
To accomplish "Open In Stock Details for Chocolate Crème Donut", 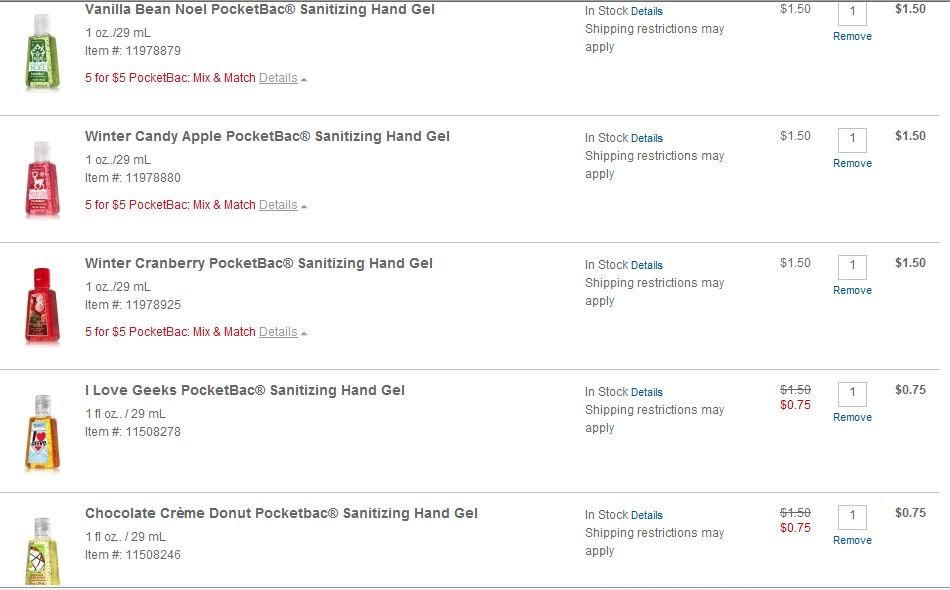I will click(646, 515).
